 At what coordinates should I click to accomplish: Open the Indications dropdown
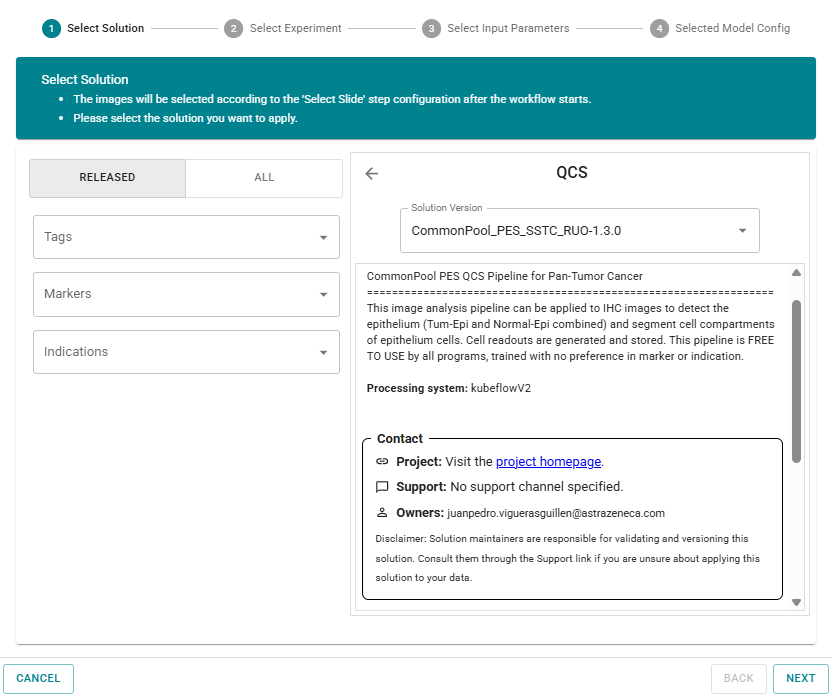[x=186, y=352]
